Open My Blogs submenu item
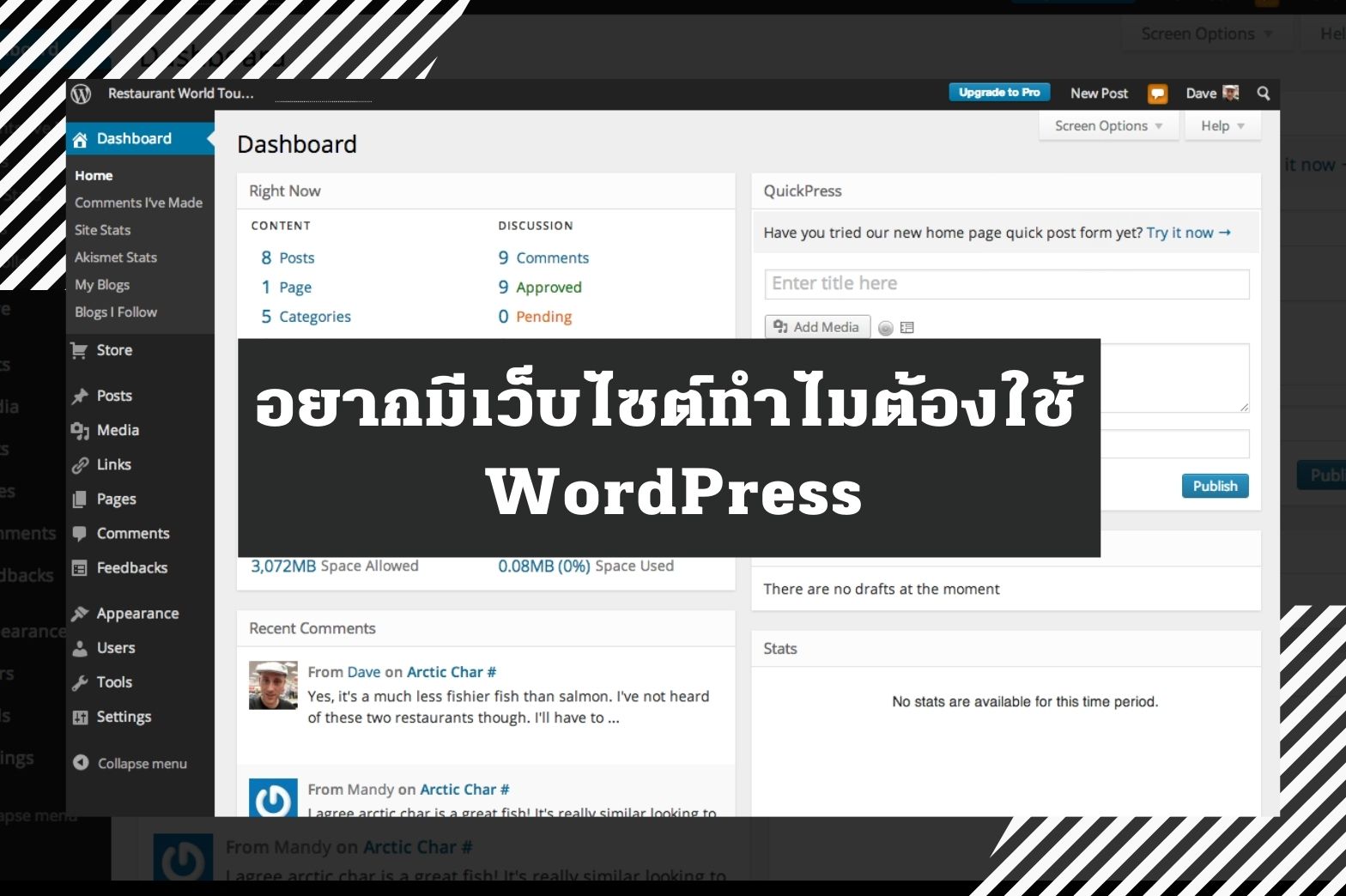 102,285
